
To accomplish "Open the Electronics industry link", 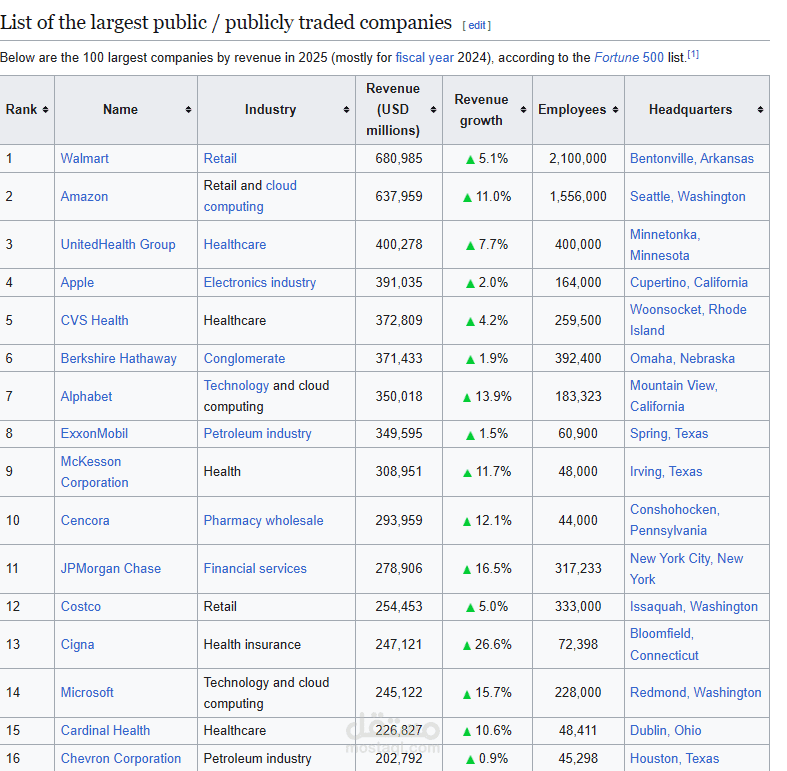I will pos(260,283).
